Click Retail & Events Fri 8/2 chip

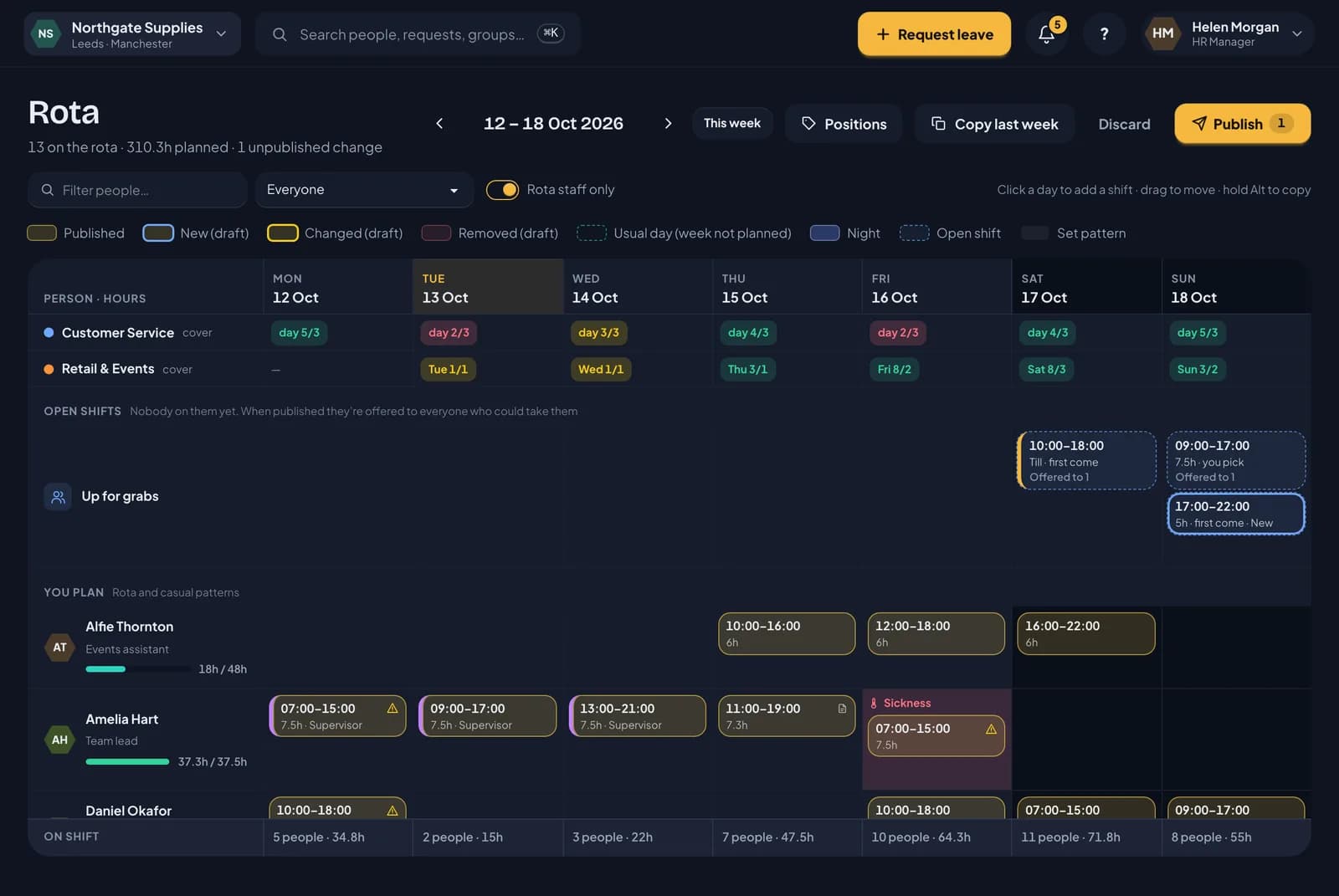(x=894, y=369)
